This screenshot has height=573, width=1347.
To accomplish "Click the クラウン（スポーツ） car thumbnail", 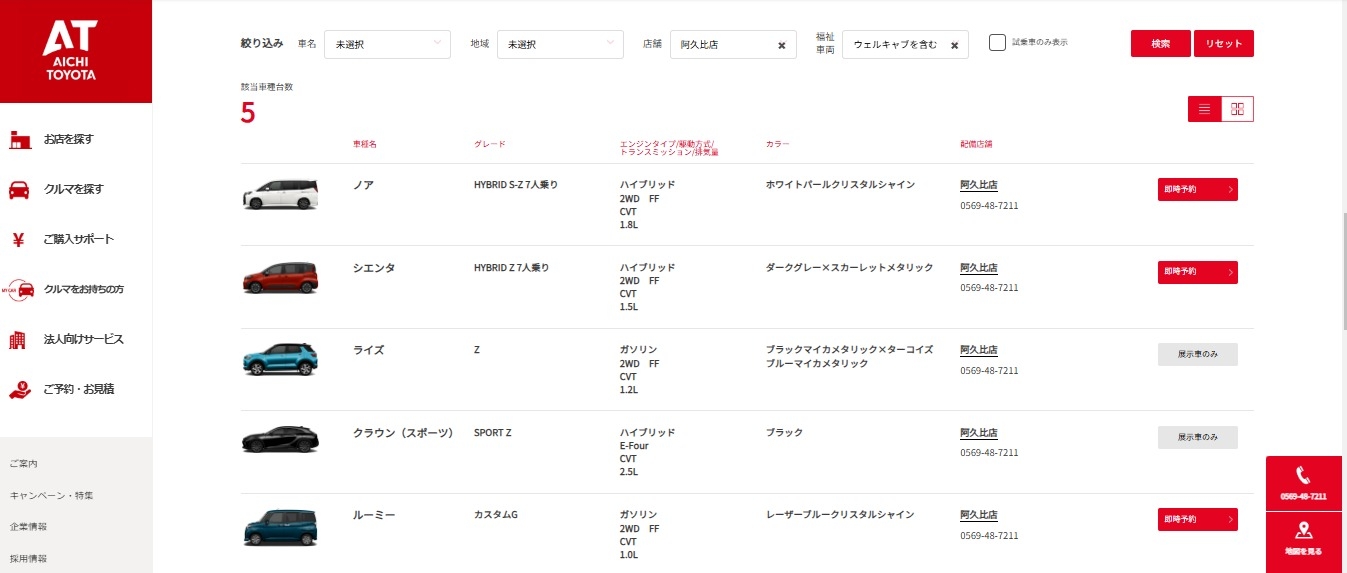I will [280, 438].
